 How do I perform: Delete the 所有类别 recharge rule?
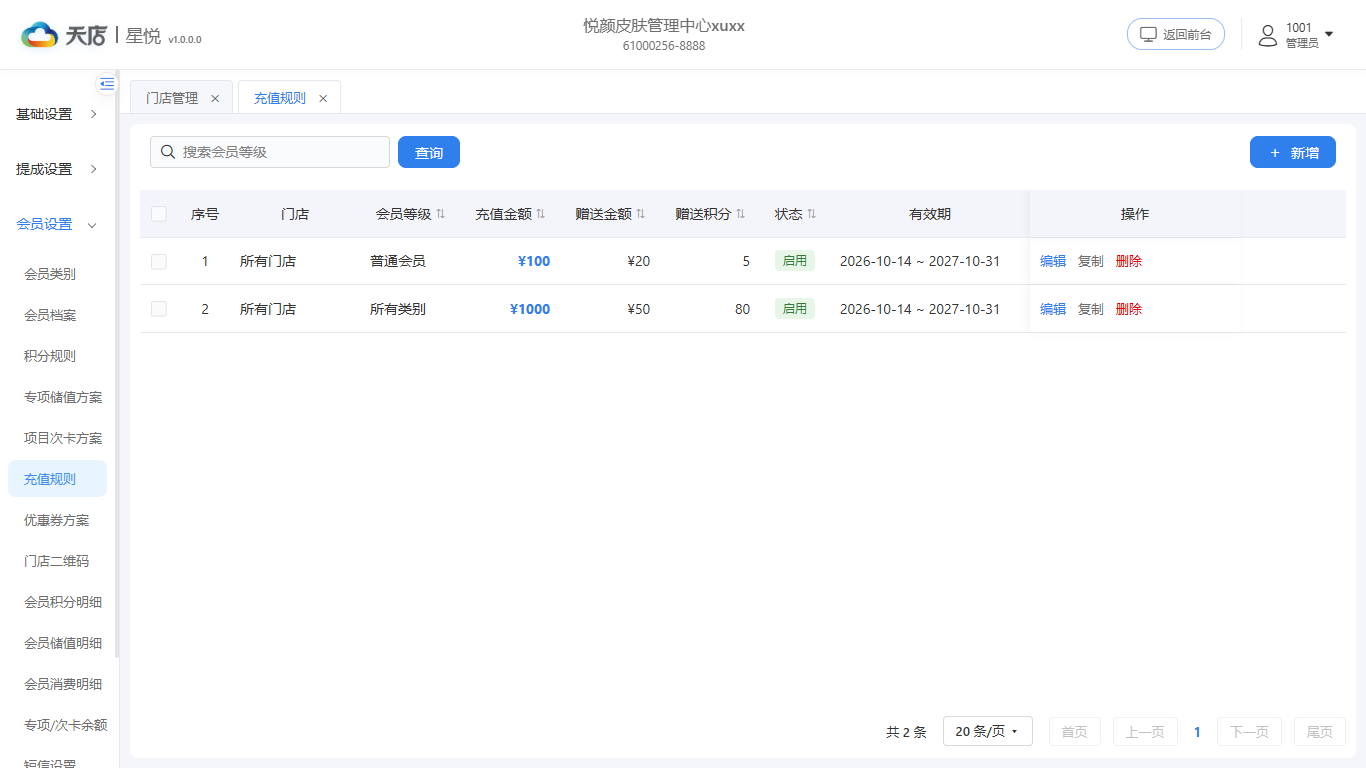(1129, 309)
